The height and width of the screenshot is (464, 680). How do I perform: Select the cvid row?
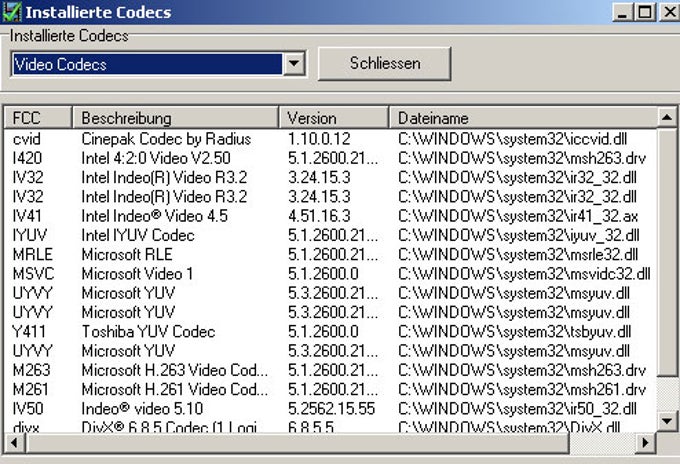click(330, 139)
